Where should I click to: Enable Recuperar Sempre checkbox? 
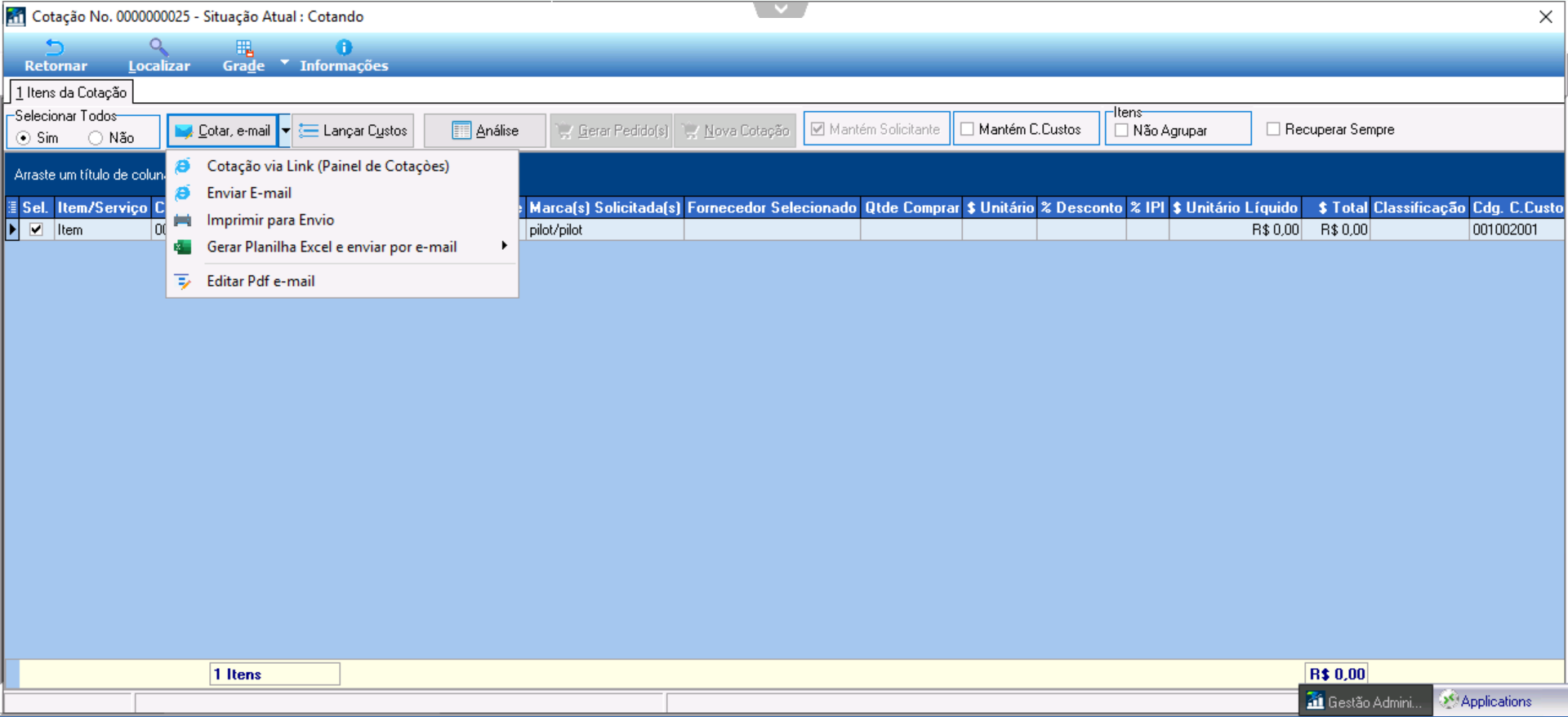[x=1273, y=129]
